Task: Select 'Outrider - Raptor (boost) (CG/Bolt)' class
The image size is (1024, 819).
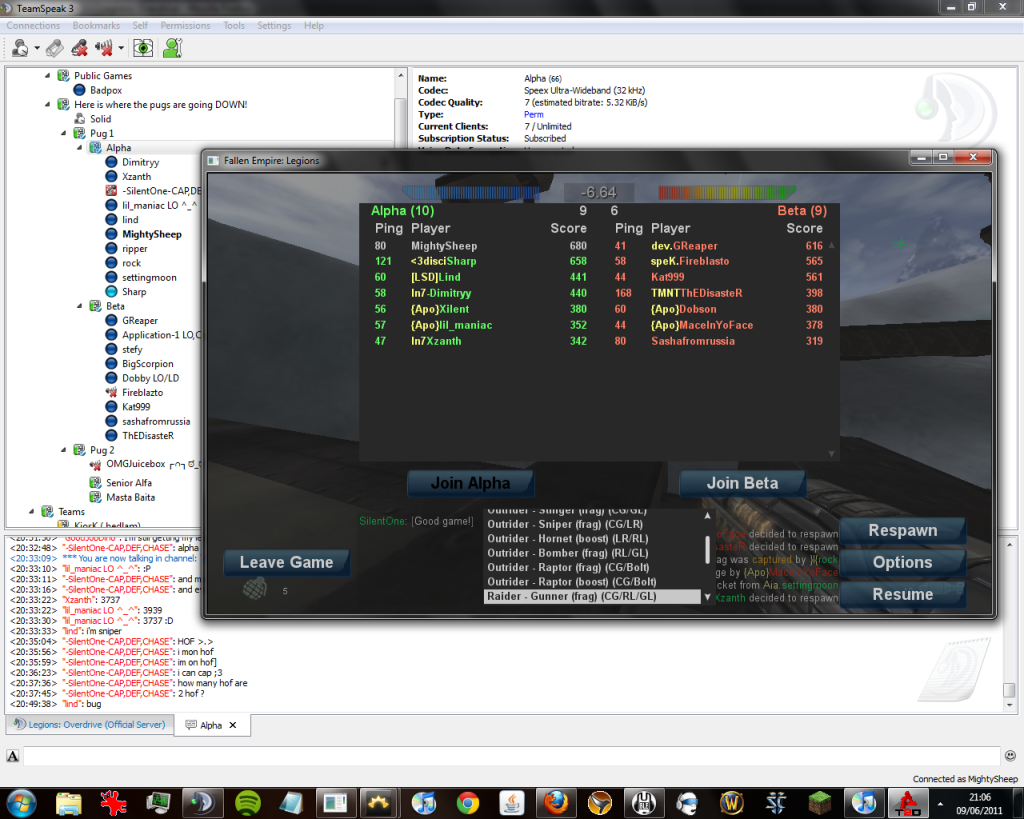Action: (592, 582)
